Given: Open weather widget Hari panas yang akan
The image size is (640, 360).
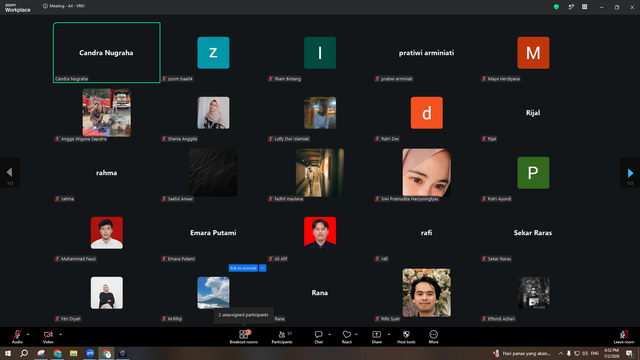Looking at the screenshot, I should click(x=523, y=353).
